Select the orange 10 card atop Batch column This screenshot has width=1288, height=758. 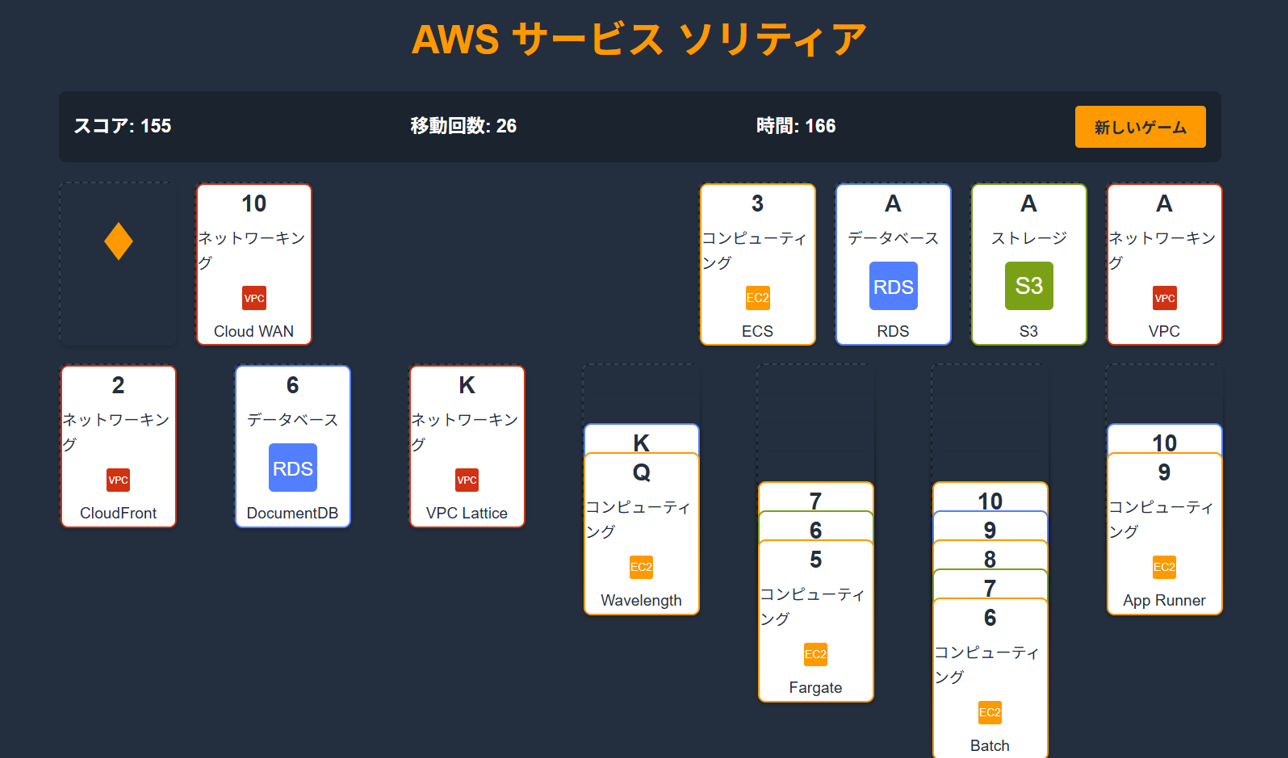tap(990, 497)
